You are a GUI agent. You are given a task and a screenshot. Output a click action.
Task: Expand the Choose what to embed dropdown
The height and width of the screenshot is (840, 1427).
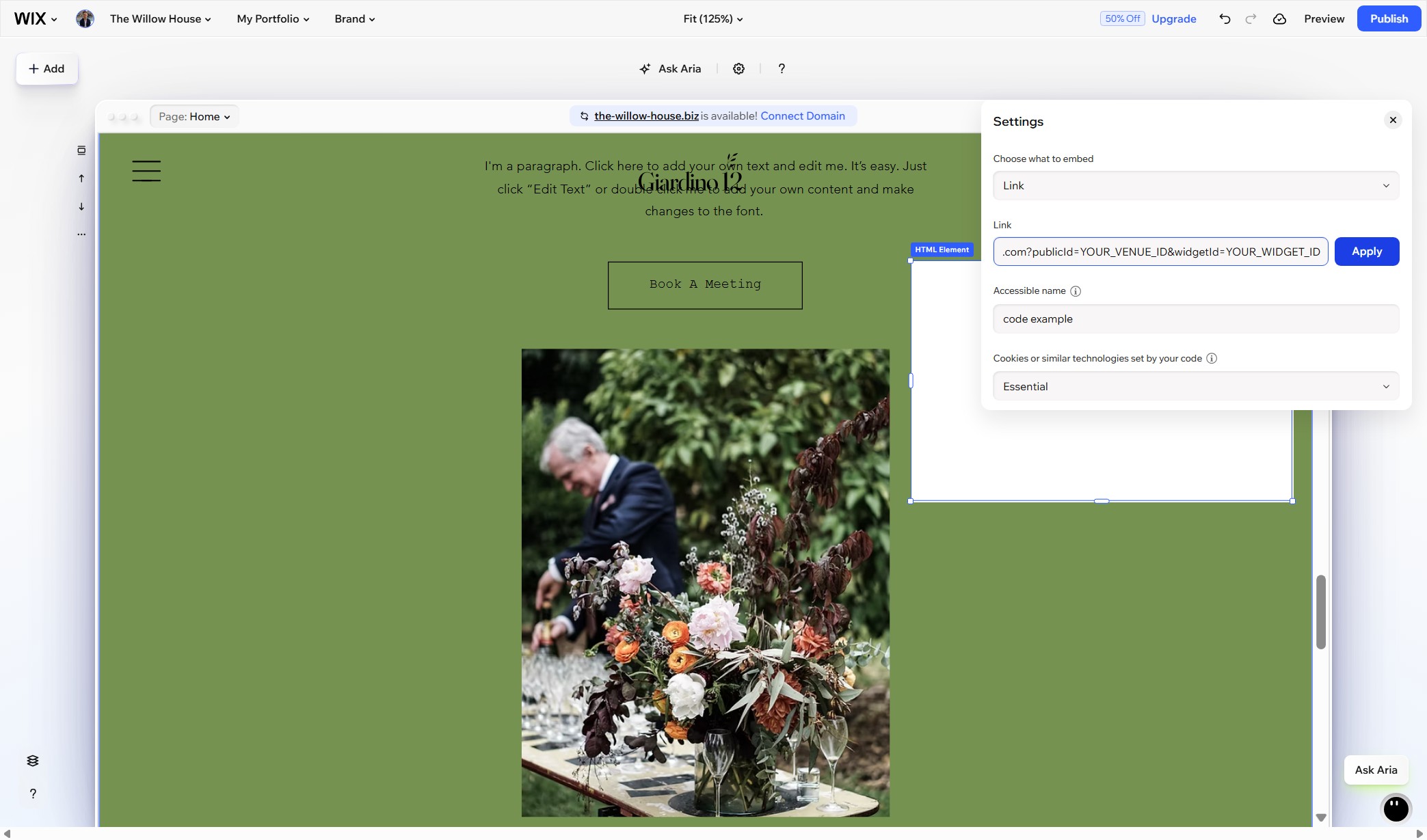(x=1196, y=186)
